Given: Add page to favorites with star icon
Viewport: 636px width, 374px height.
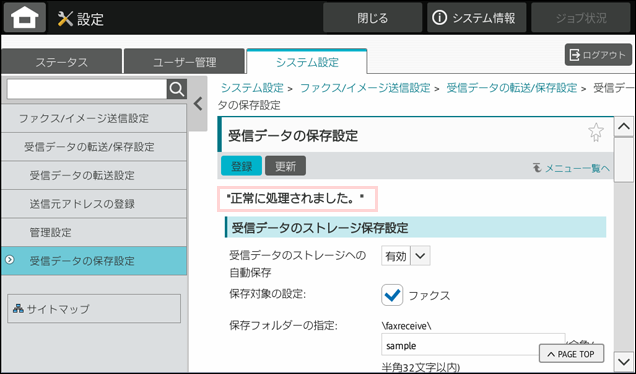Looking at the screenshot, I should point(595,133).
